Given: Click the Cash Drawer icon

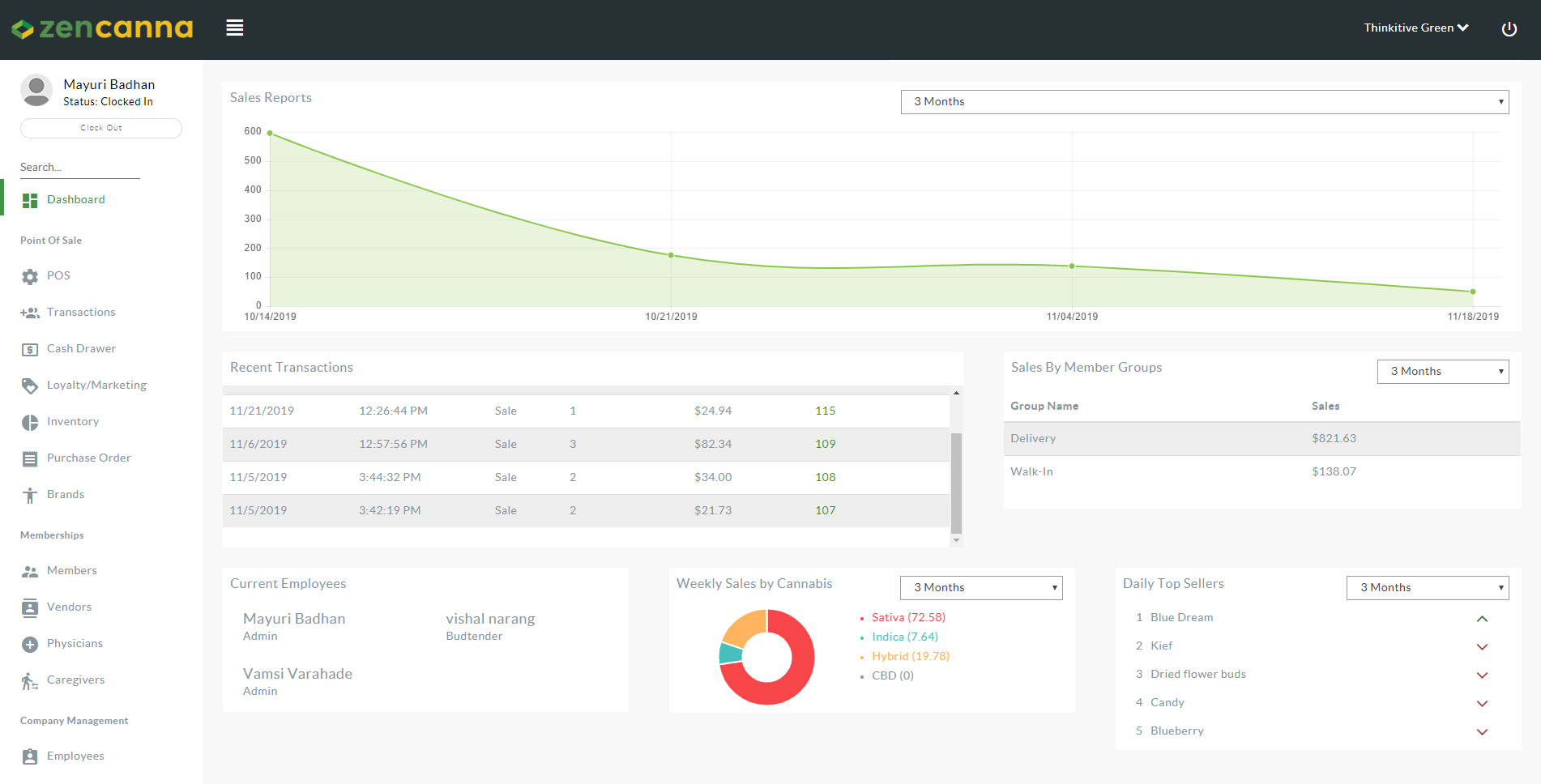Looking at the screenshot, I should tap(30, 349).
